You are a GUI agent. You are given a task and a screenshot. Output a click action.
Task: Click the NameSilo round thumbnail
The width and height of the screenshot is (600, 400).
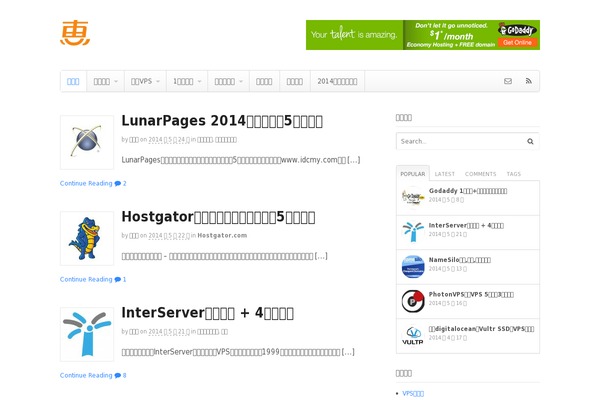413,266
